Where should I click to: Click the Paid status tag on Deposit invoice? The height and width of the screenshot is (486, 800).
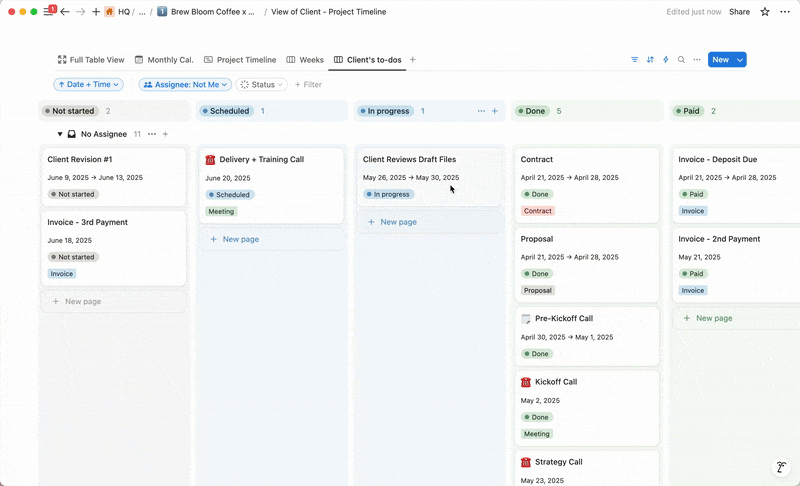point(693,194)
